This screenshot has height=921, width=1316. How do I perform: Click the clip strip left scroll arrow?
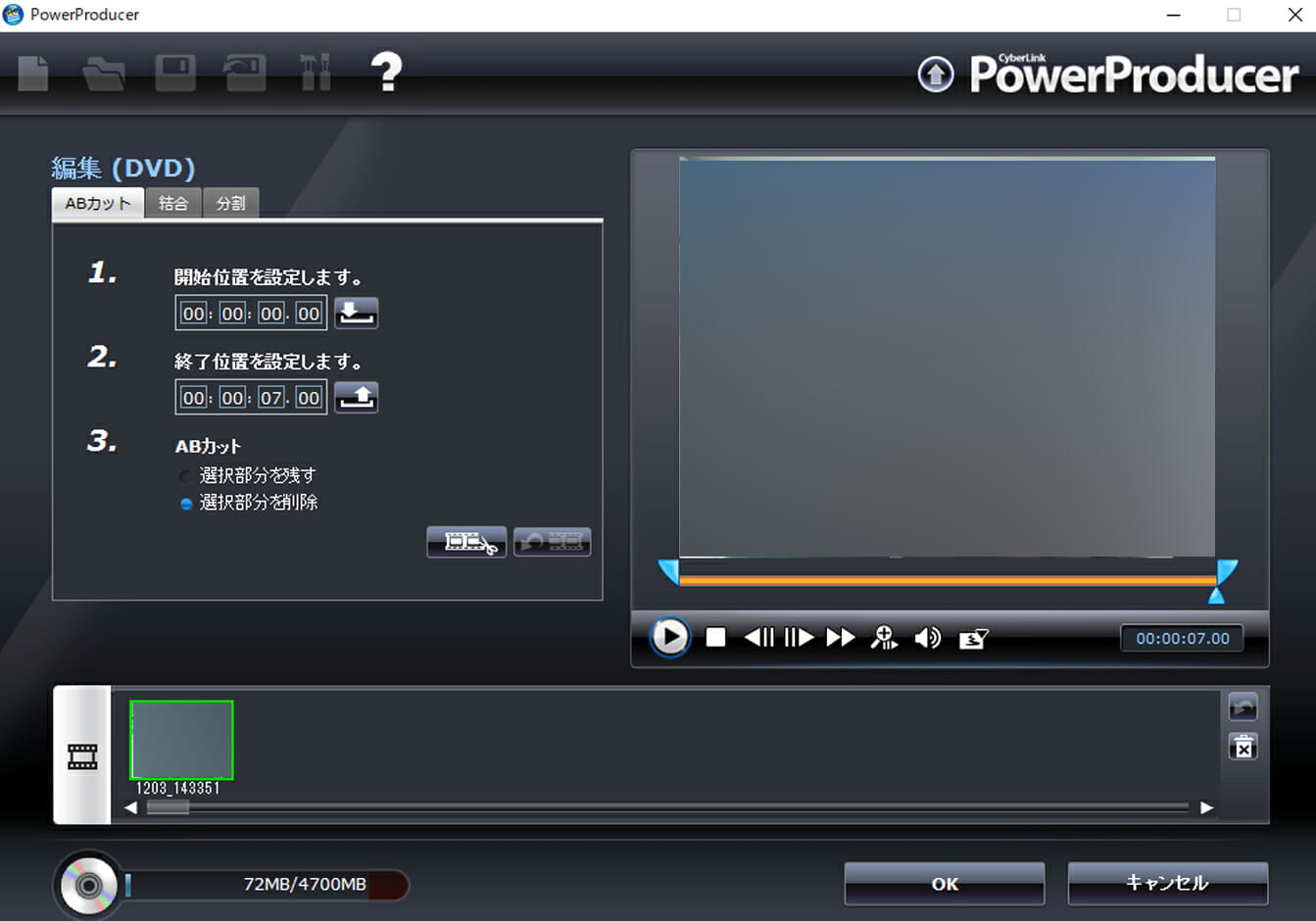click(x=131, y=808)
